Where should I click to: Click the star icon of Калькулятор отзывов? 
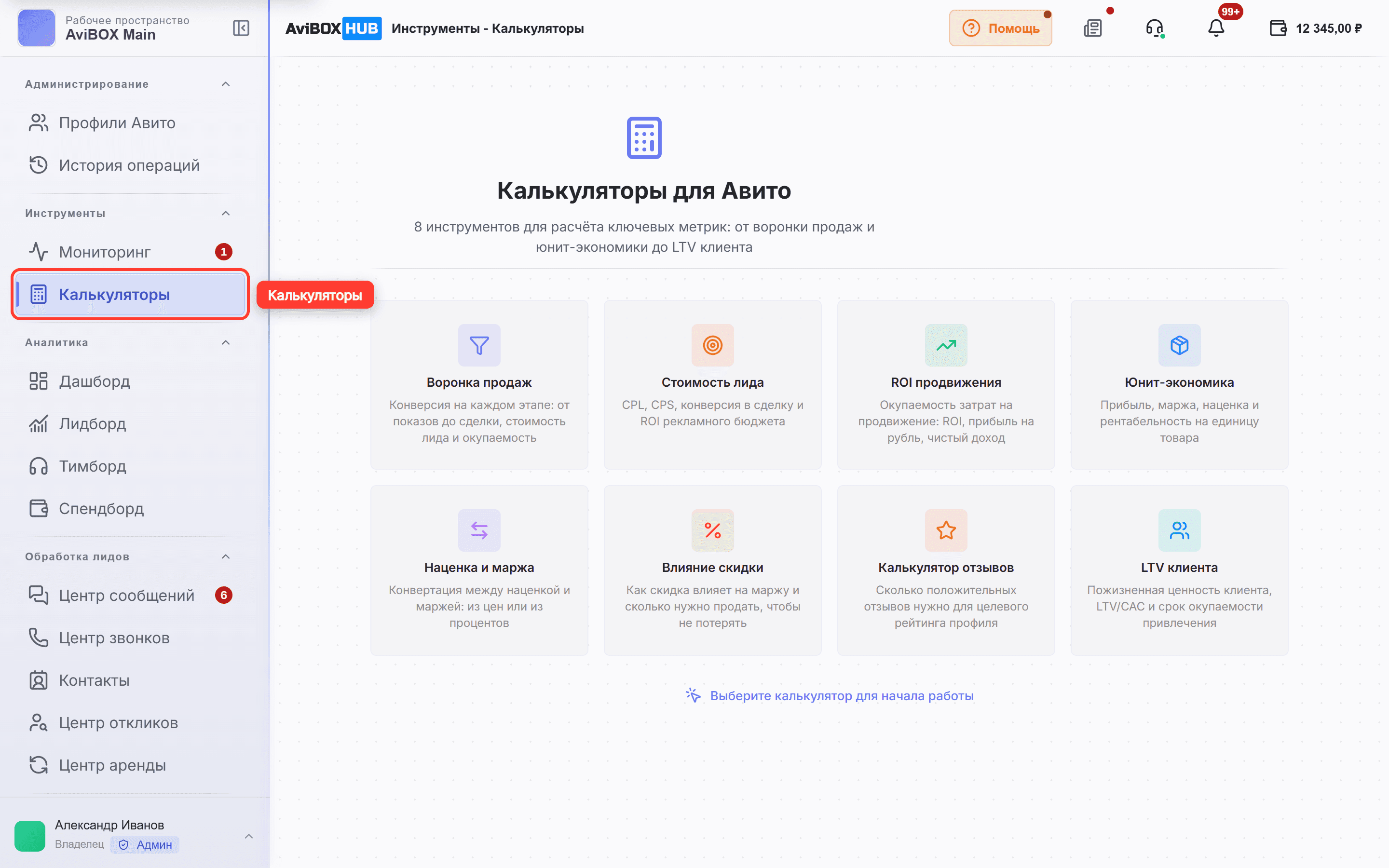click(x=946, y=530)
